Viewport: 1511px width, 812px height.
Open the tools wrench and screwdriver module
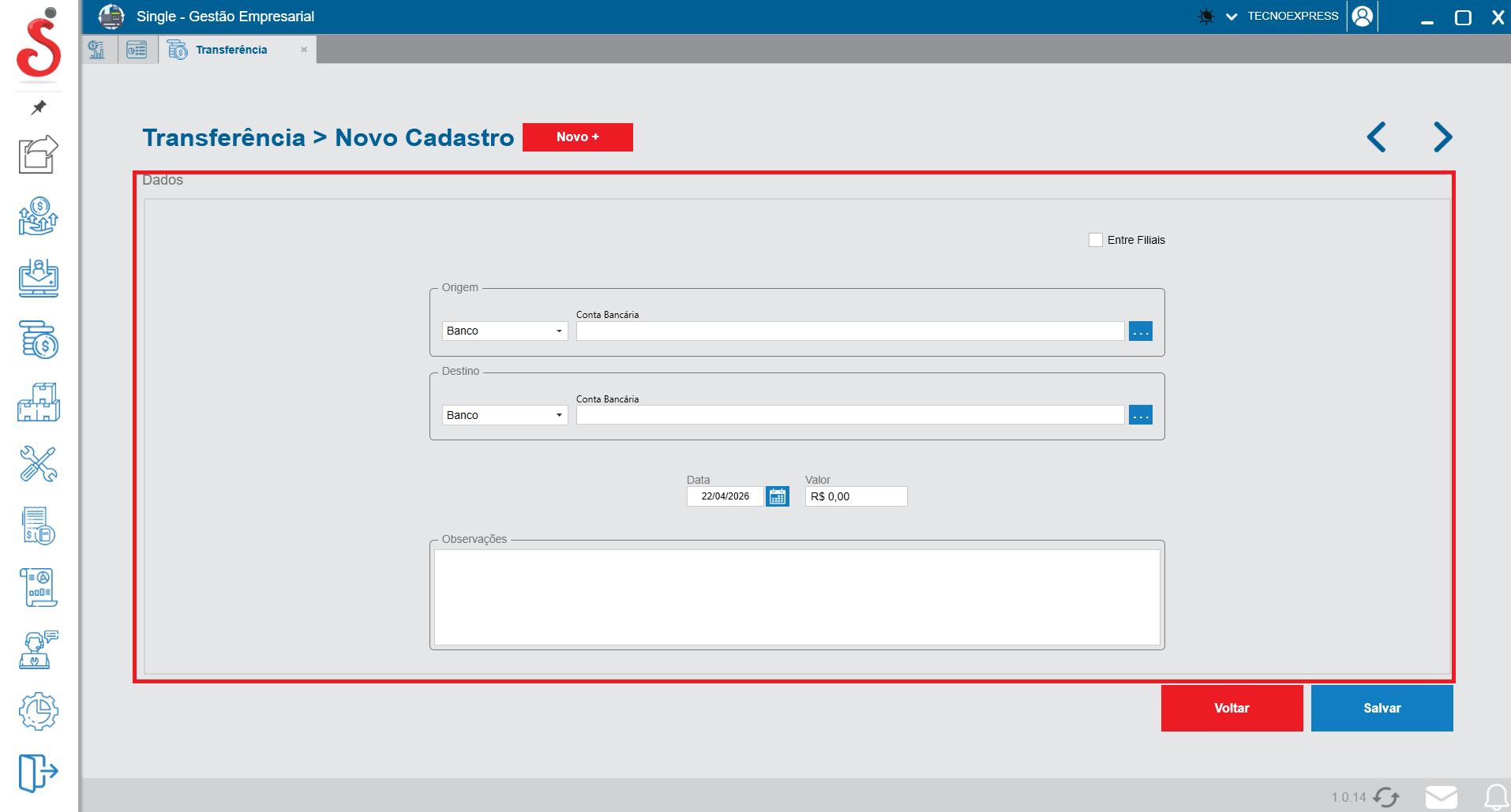(38, 464)
